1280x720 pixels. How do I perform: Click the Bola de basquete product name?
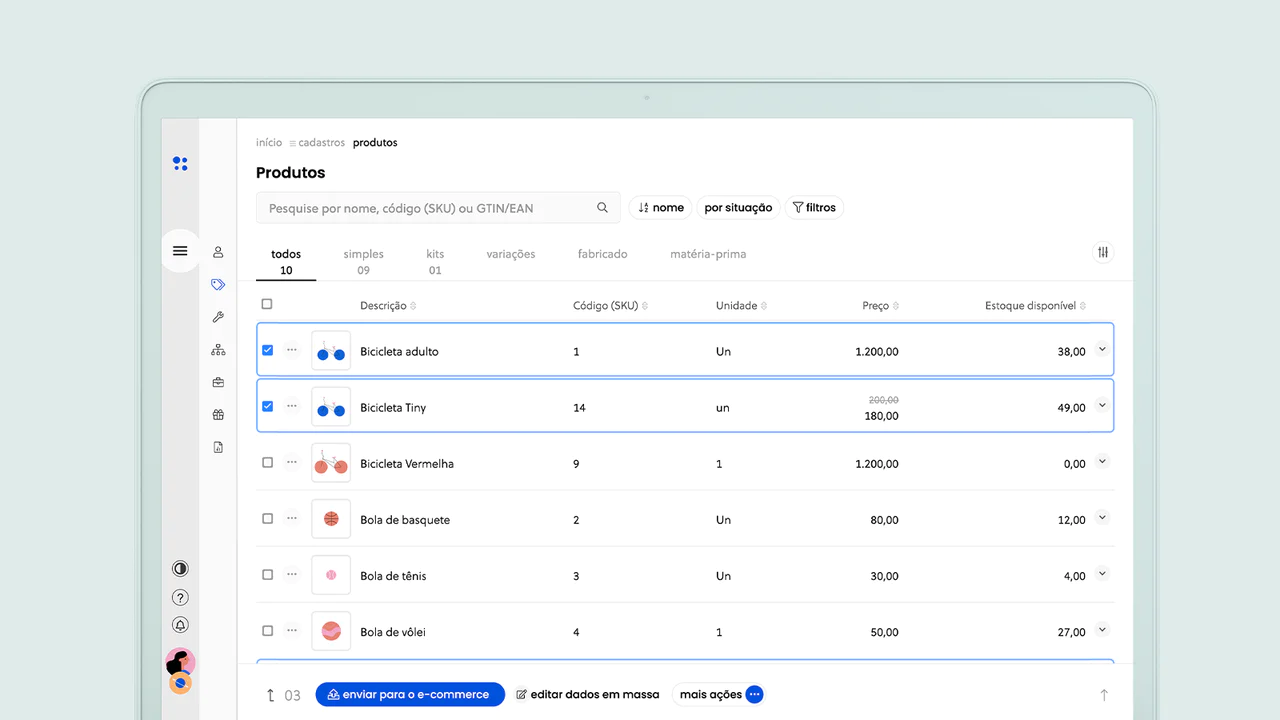405,520
